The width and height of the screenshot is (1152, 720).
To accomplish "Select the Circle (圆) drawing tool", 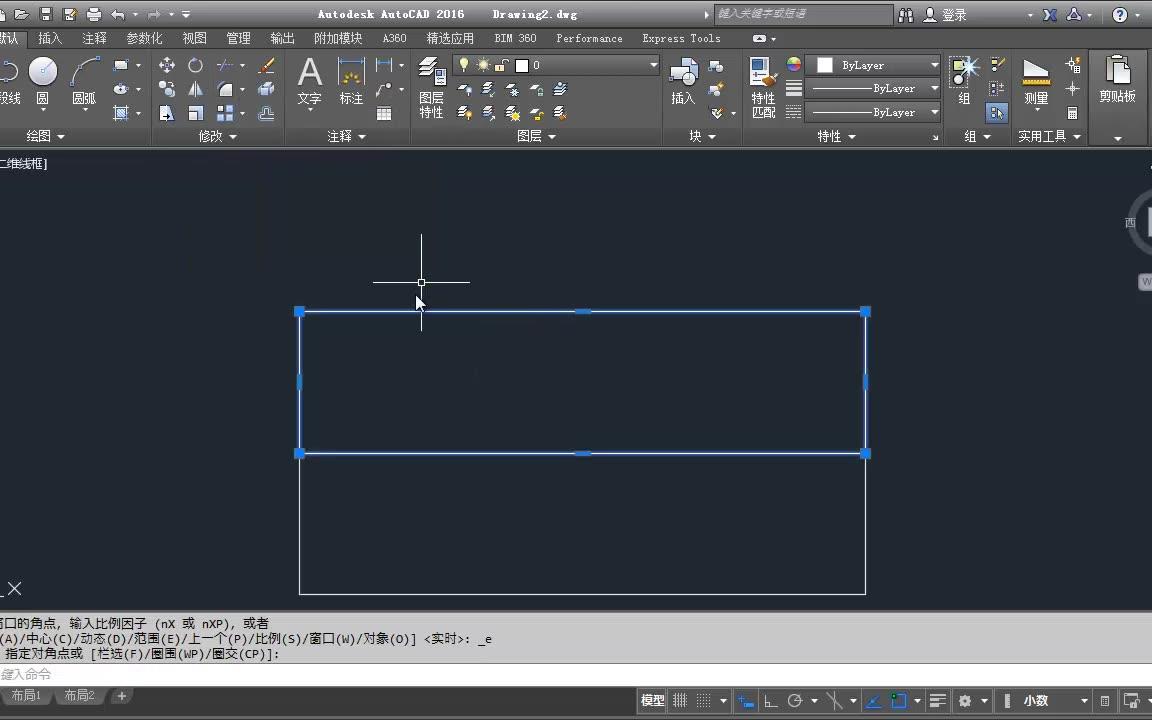I will tap(42, 72).
